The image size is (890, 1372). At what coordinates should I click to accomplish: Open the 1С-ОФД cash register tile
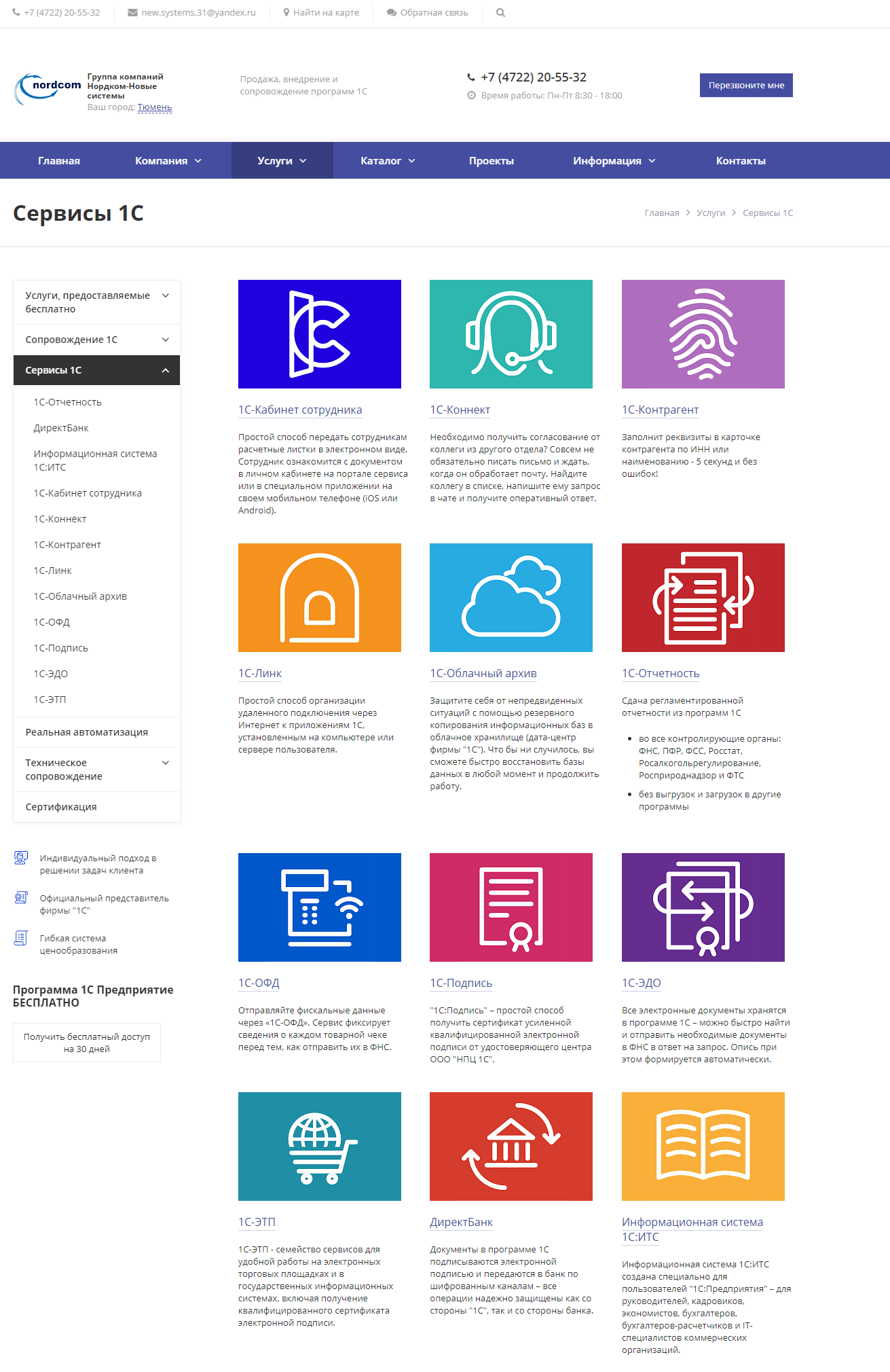320,907
